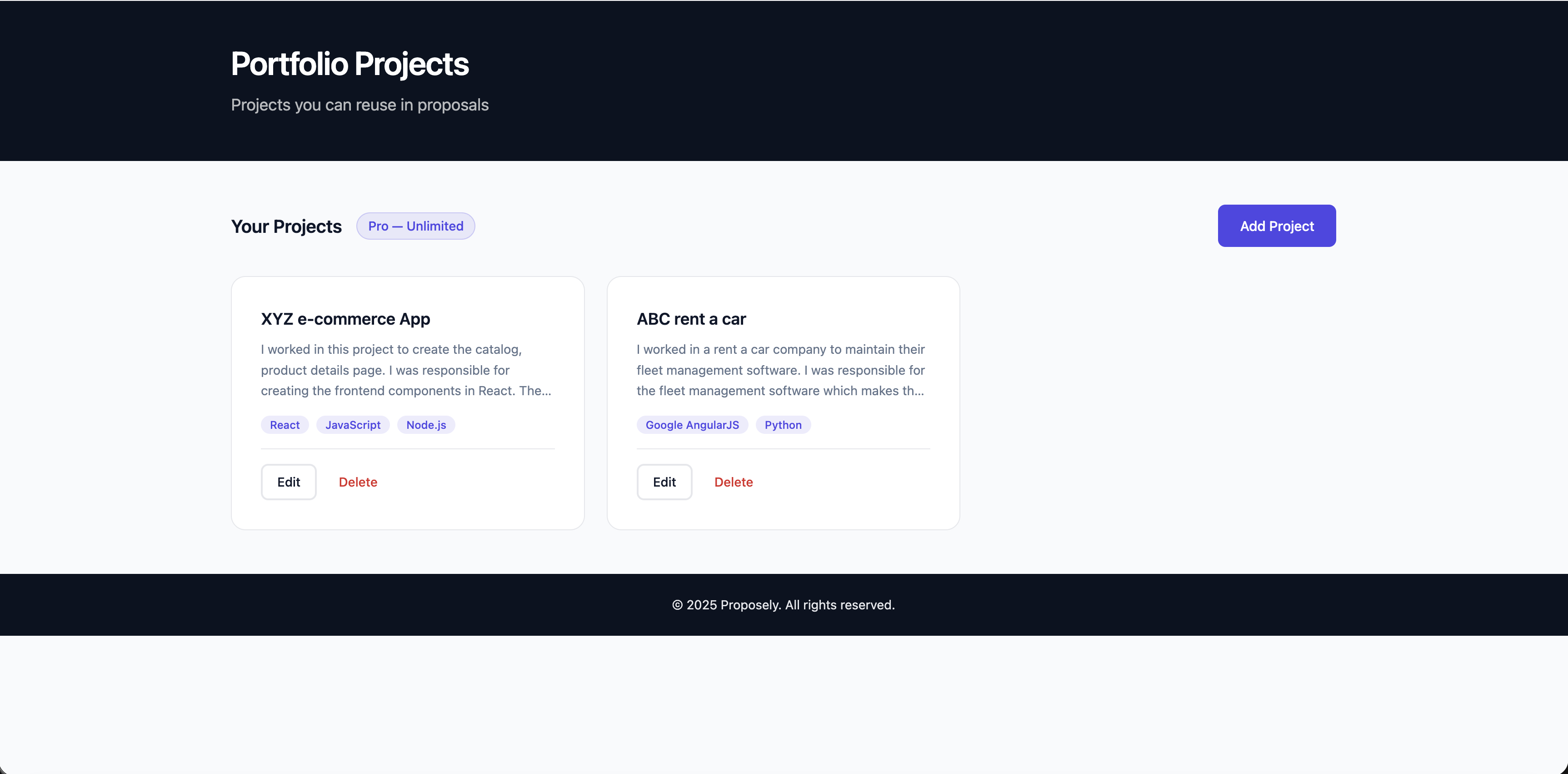Open the XYZ e-commerce App card title
This screenshot has width=1568, height=774.
click(345, 319)
